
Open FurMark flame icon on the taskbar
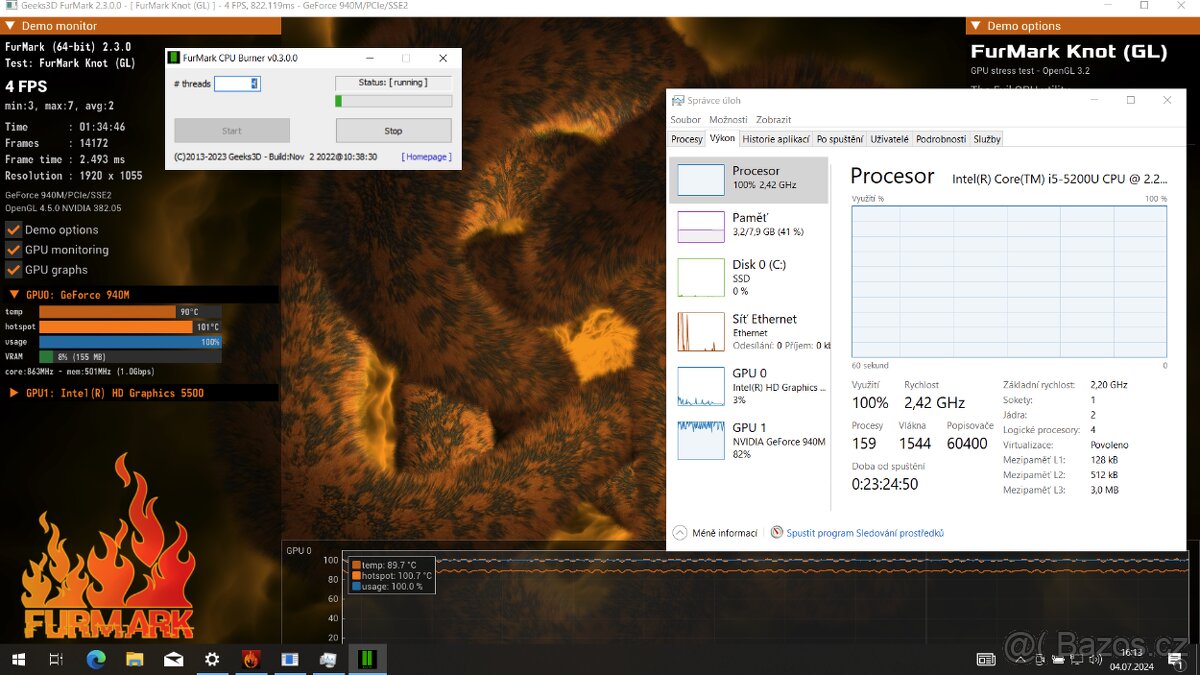pos(250,659)
